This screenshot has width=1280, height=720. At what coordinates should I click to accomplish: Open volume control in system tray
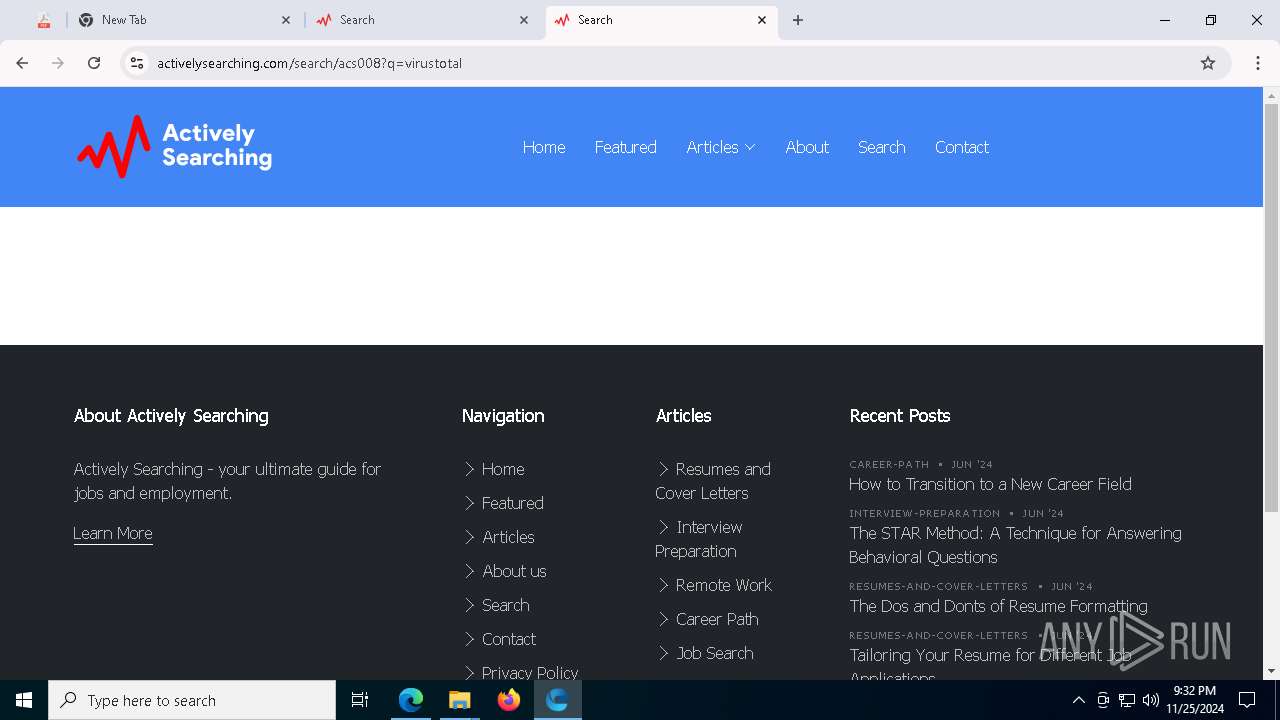click(1151, 700)
